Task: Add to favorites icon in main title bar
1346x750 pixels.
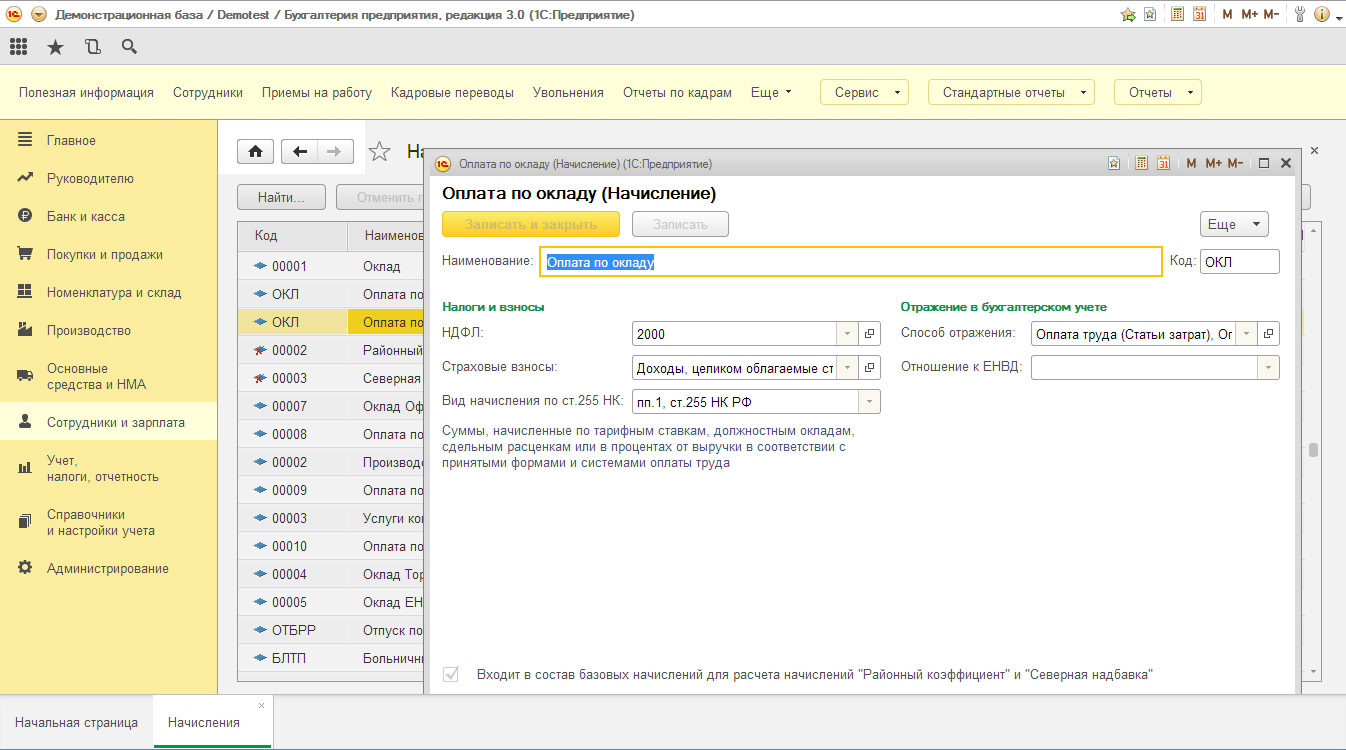Action: point(1128,14)
